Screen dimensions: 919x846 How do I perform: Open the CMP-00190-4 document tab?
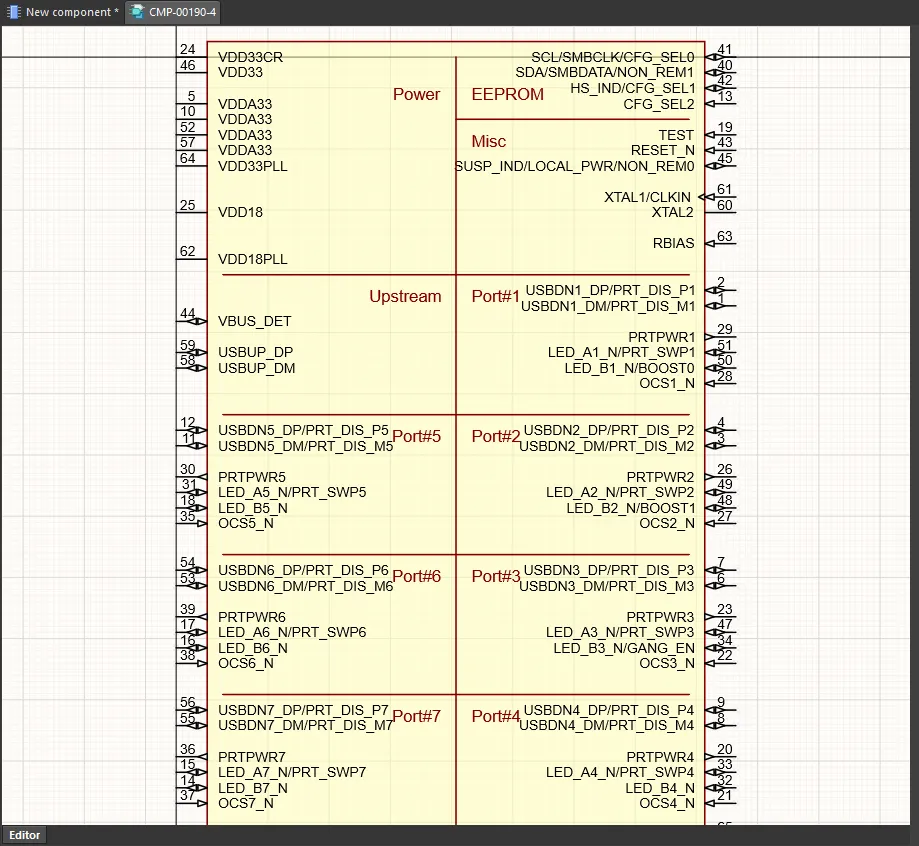[173, 12]
